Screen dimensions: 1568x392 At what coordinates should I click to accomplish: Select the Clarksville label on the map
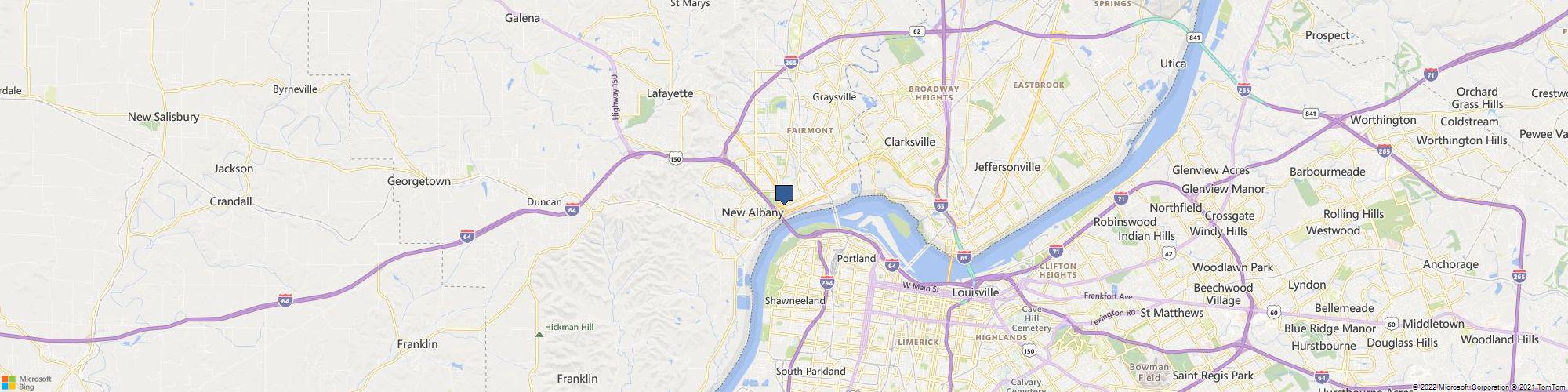coord(909,142)
